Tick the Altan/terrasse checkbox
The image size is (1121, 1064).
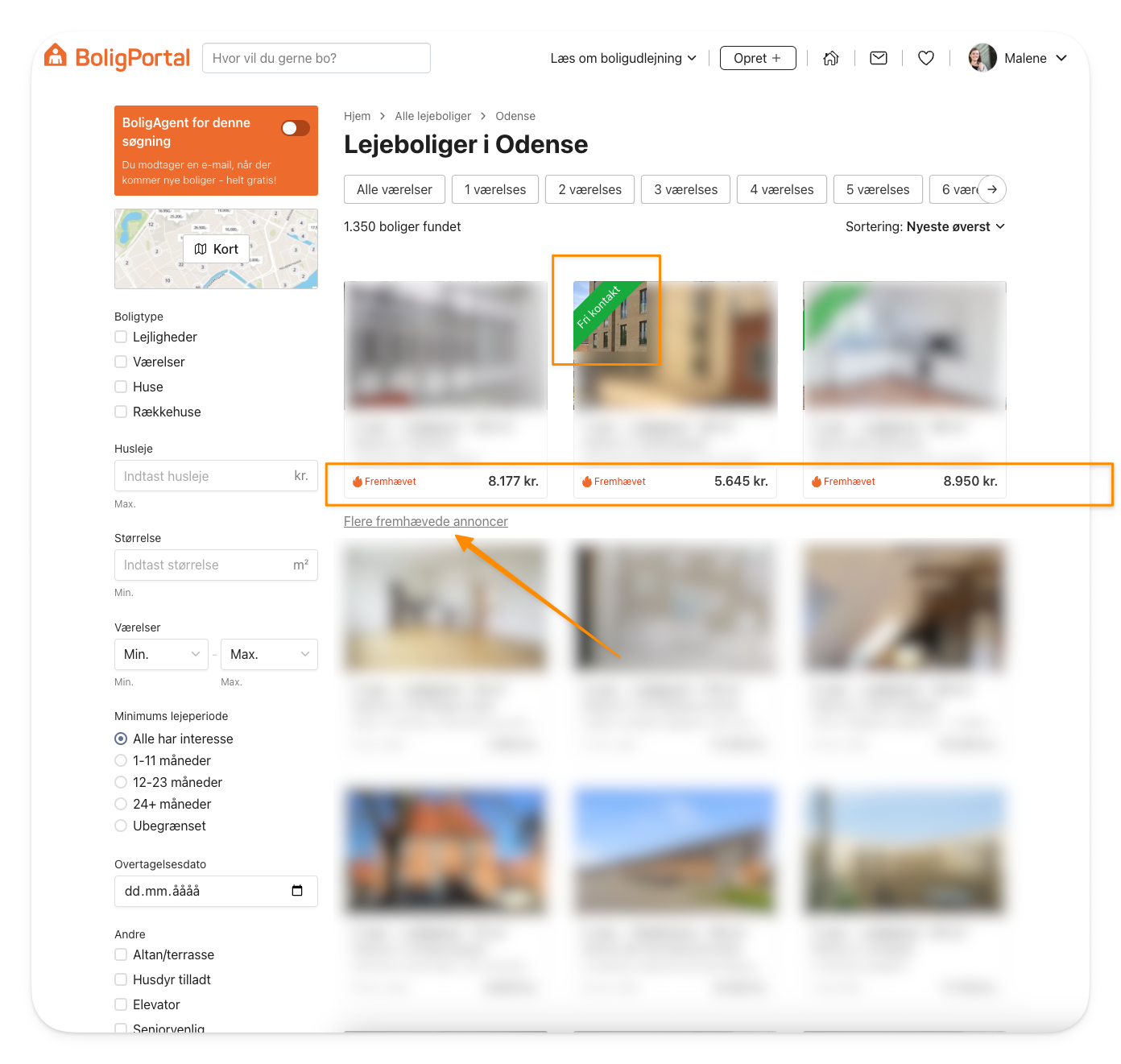(x=121, y=954)
